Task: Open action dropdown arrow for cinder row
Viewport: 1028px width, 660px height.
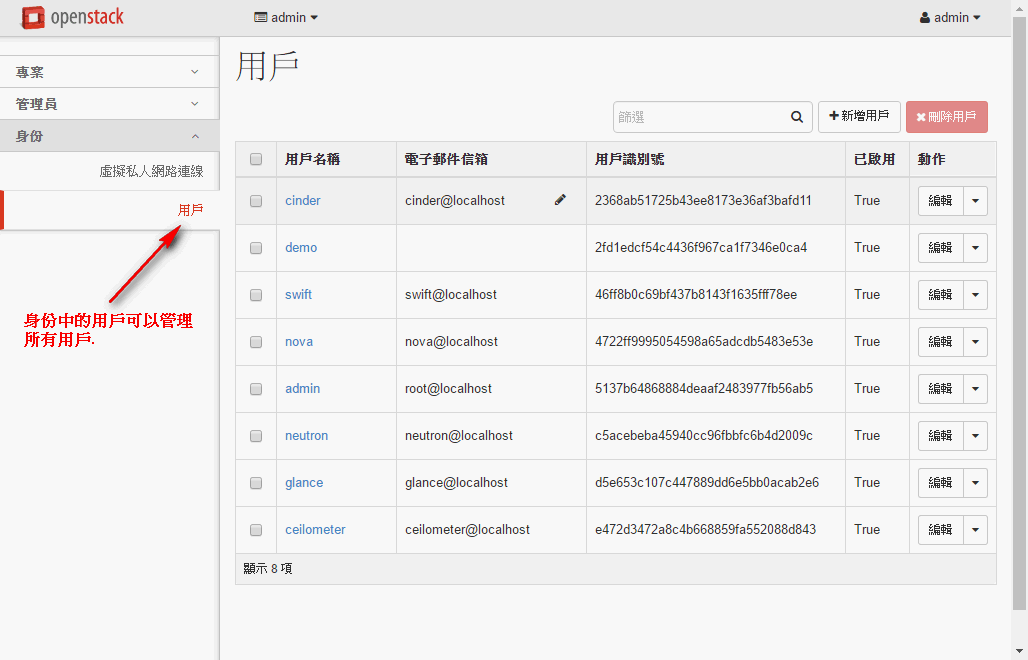Action: coord(976,201)
